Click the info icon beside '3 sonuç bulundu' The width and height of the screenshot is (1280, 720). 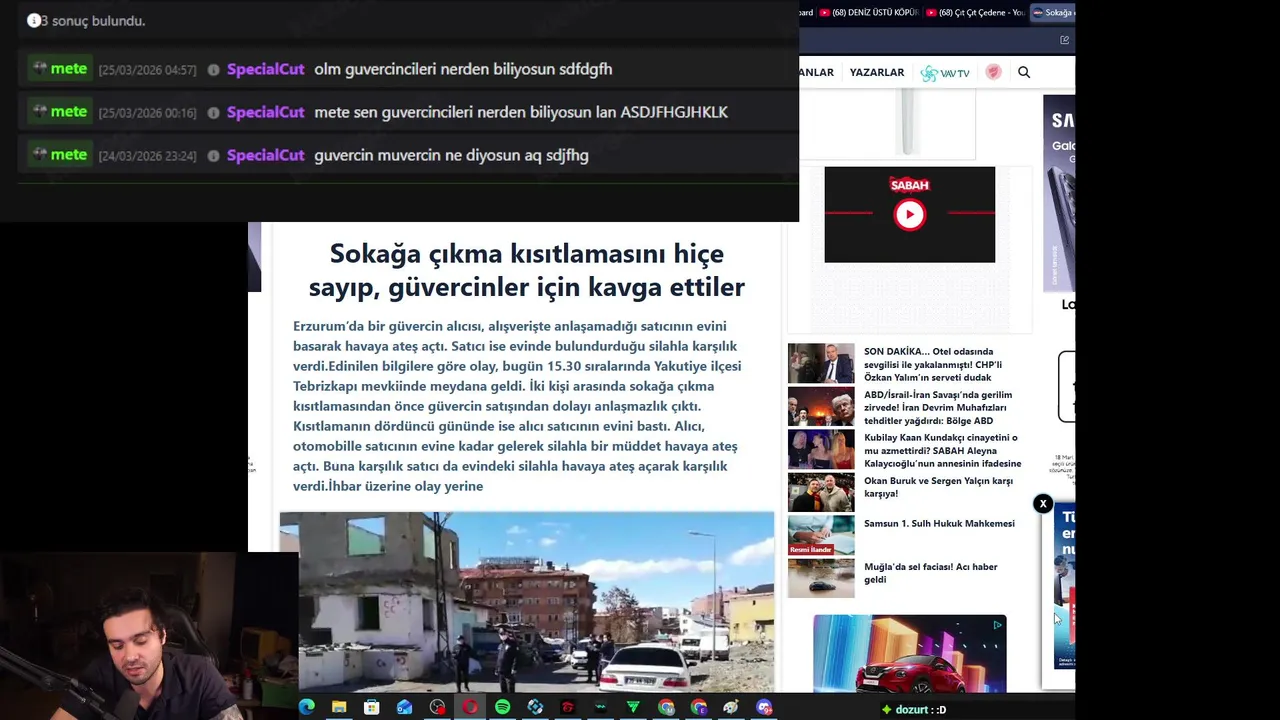pyautogui.click(x=34, y=20)
